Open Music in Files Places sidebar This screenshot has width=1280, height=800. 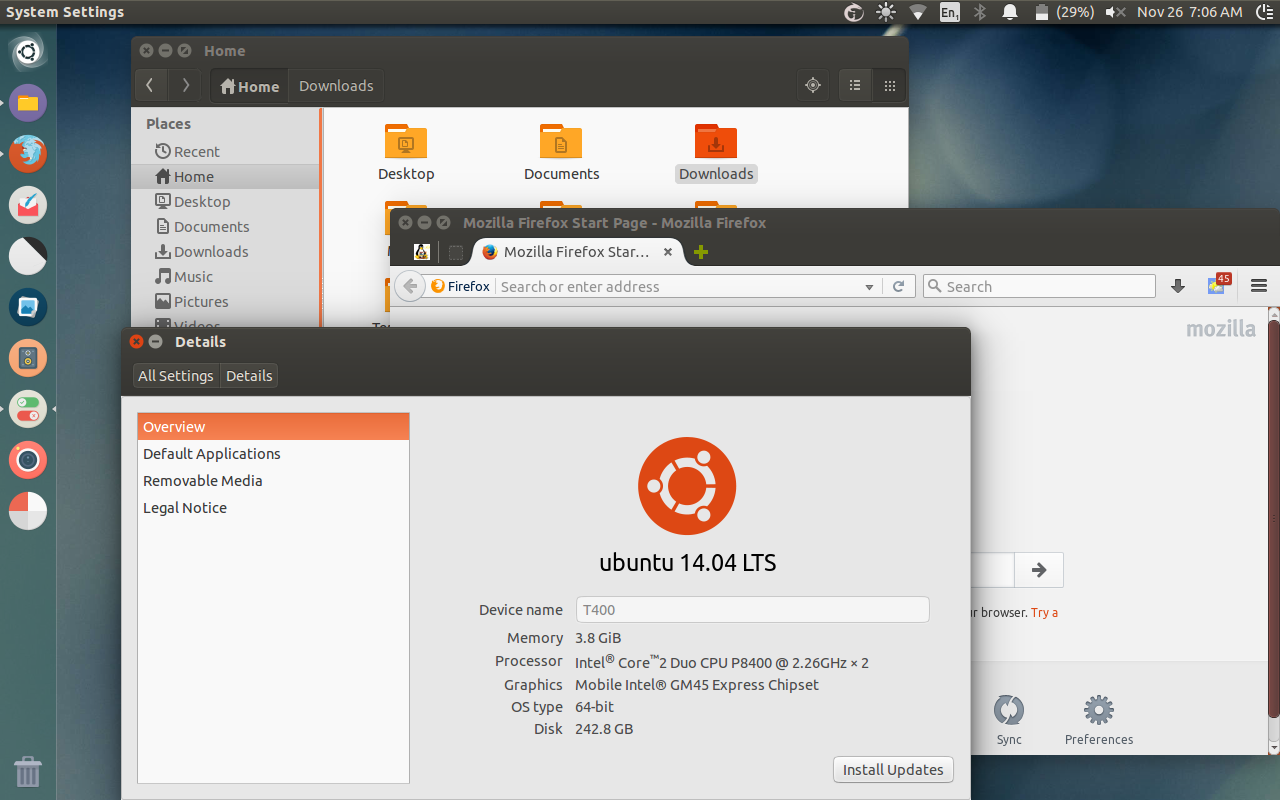(x=225, y=277)
